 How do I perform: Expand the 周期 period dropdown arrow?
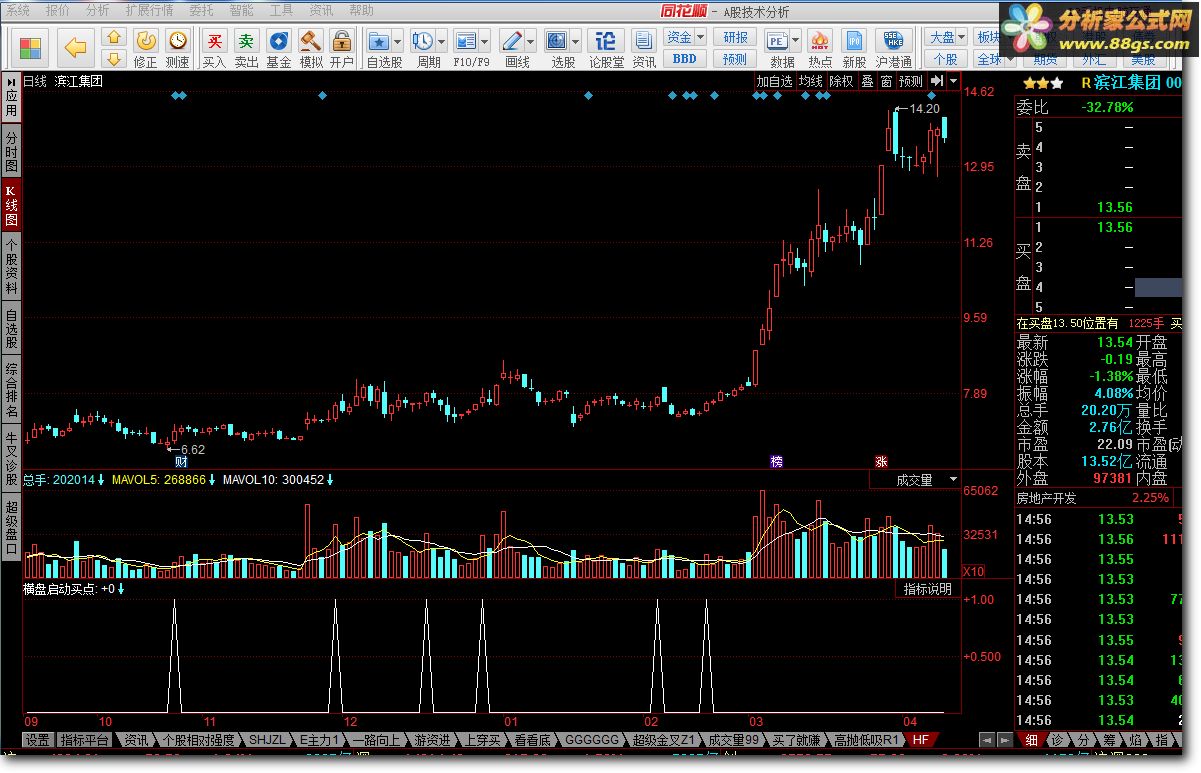[x=442, y=42]
